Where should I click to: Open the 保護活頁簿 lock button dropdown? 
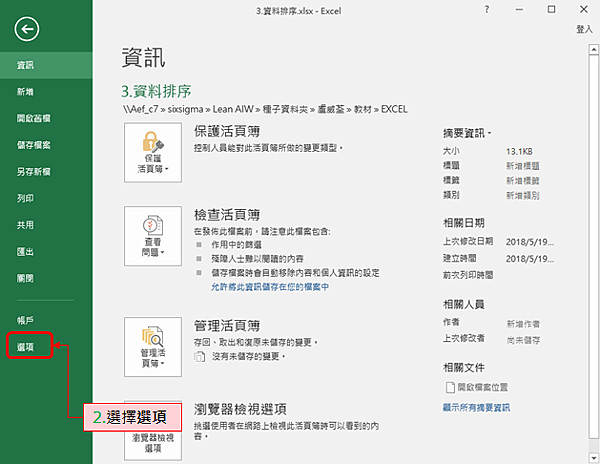pos(153,153)
